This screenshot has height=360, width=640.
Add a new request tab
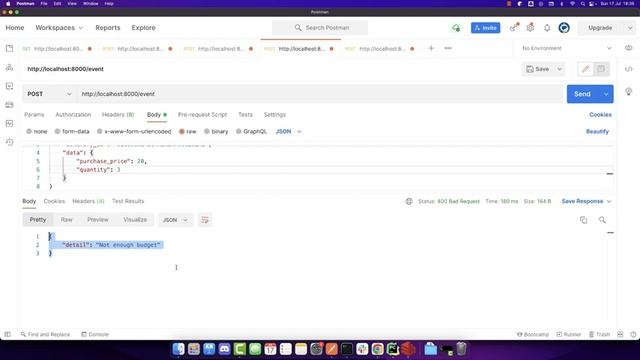coord(431,48)
